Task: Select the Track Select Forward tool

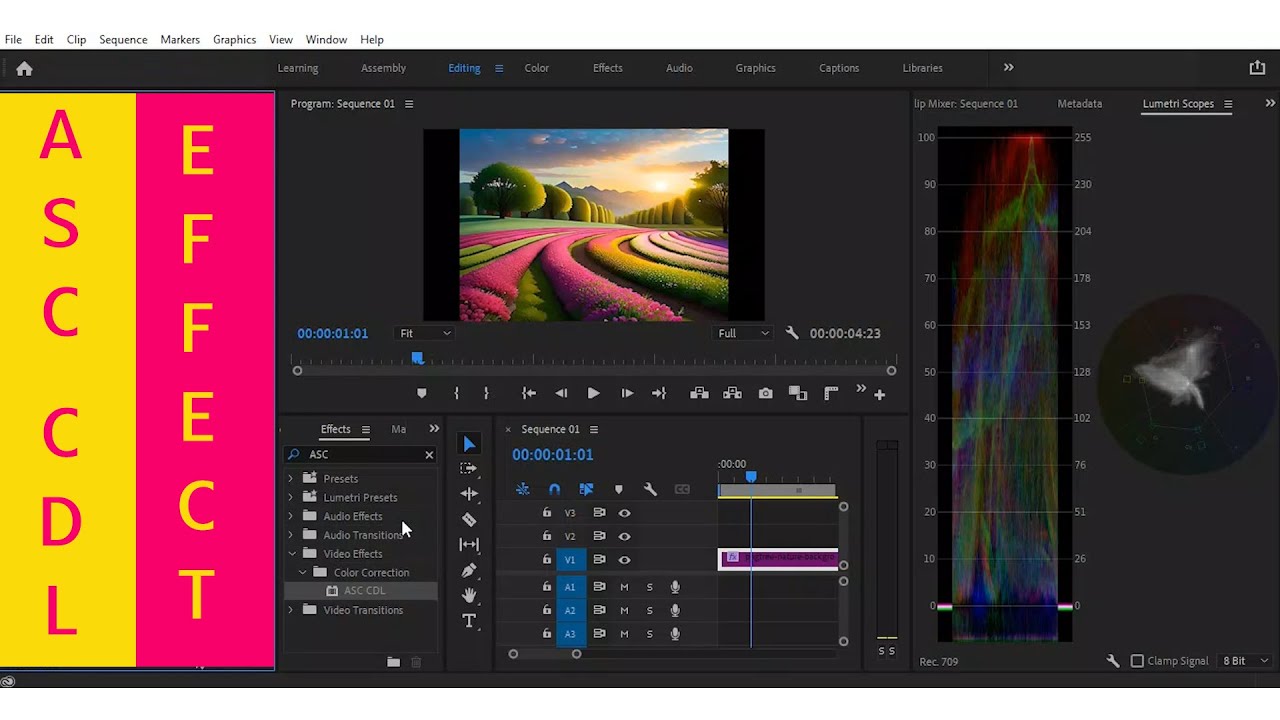Action: coord(469,468)
